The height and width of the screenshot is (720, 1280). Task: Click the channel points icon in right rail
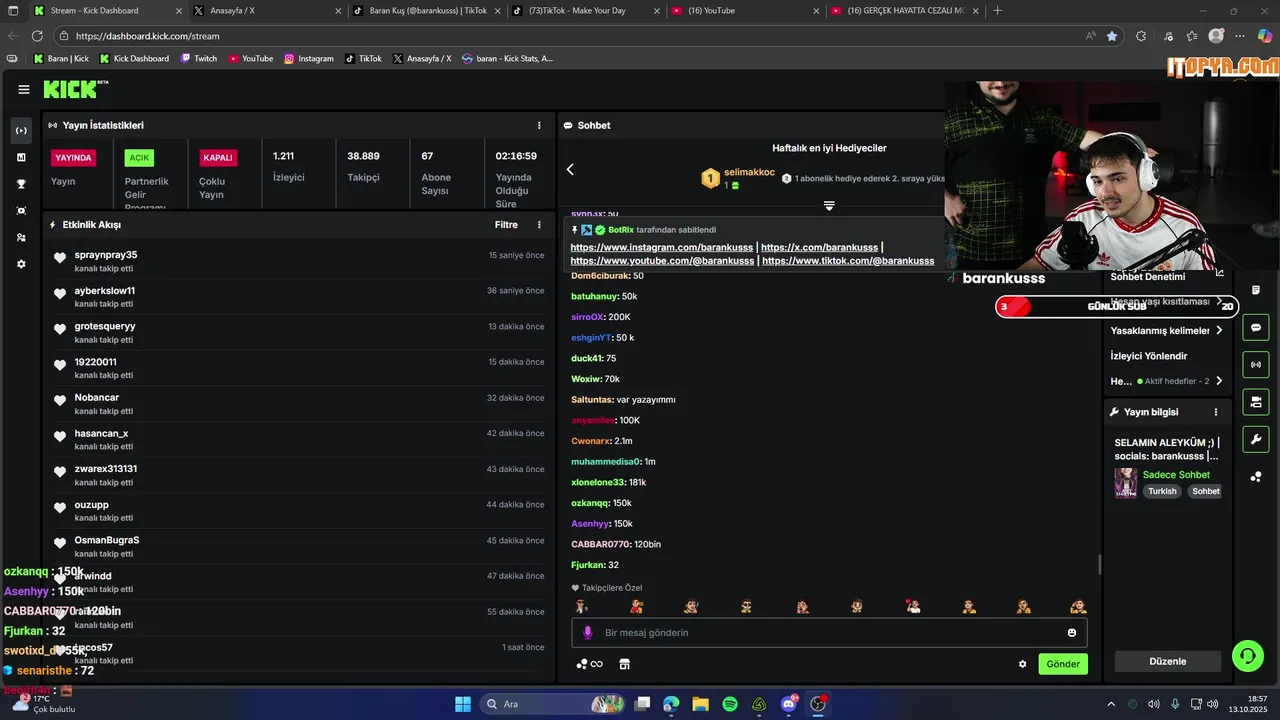click(x=1256, y=477)
